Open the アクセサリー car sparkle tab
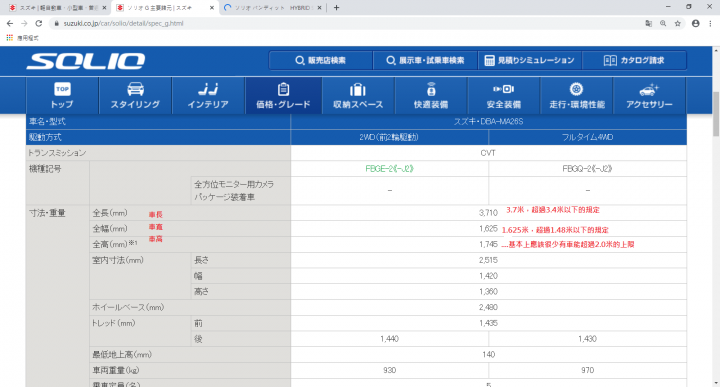720x387 pixels. [649, 95]
